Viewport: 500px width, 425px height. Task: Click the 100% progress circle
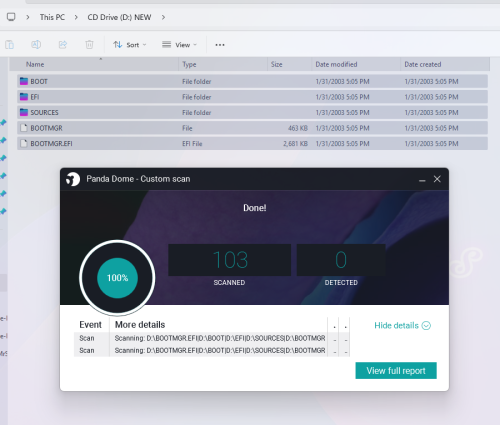coord(117,278)
